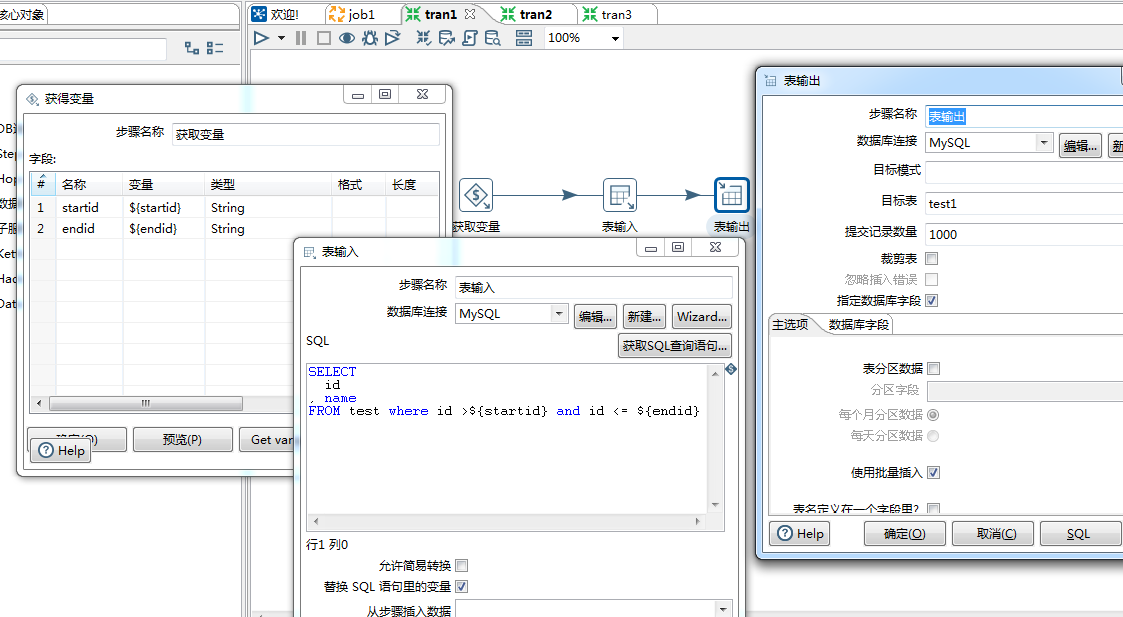Open Help in the 获得变量 dialog
1123x617 pixels.
61,450
